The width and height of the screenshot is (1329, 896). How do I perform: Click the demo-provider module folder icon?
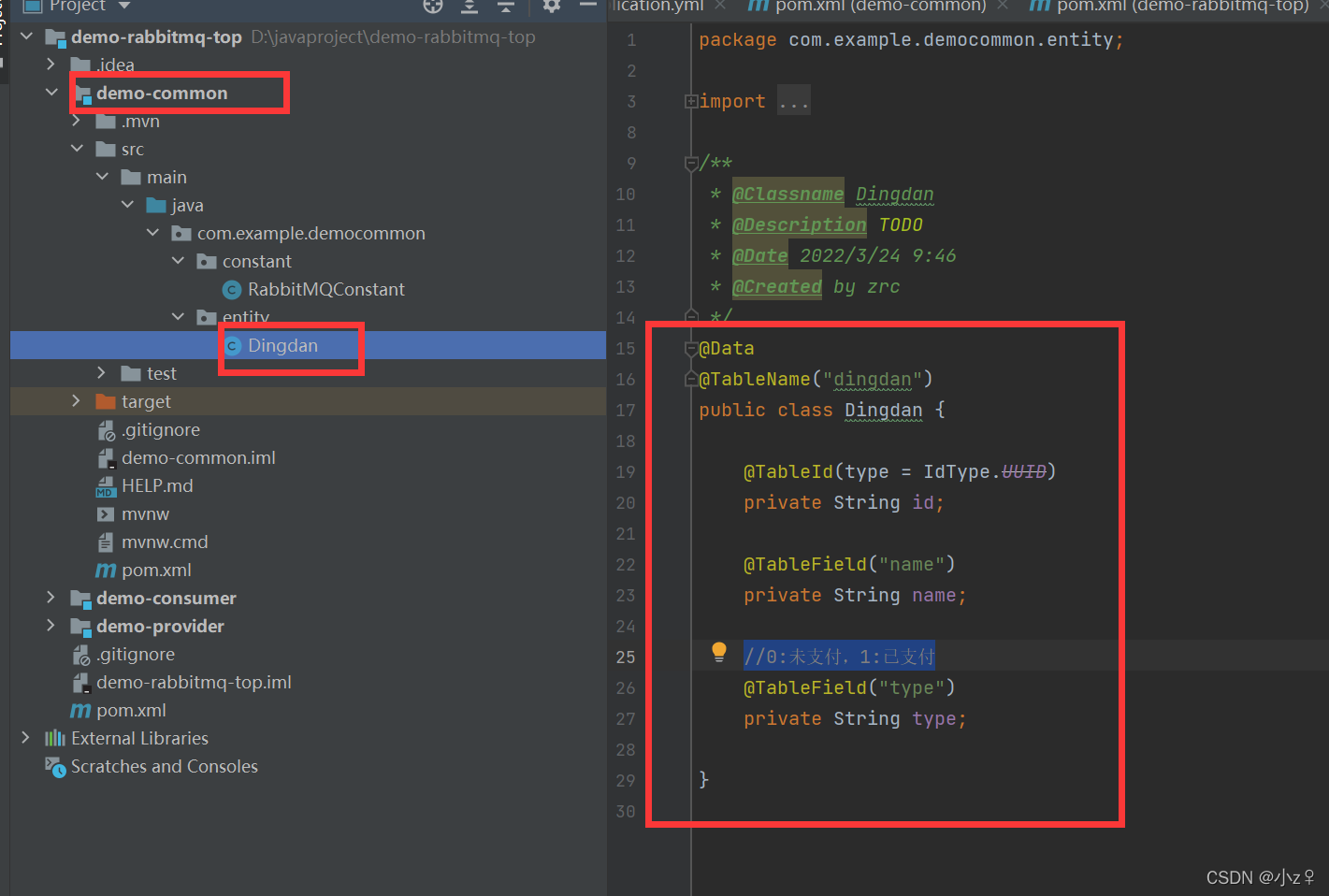[81, 628]
